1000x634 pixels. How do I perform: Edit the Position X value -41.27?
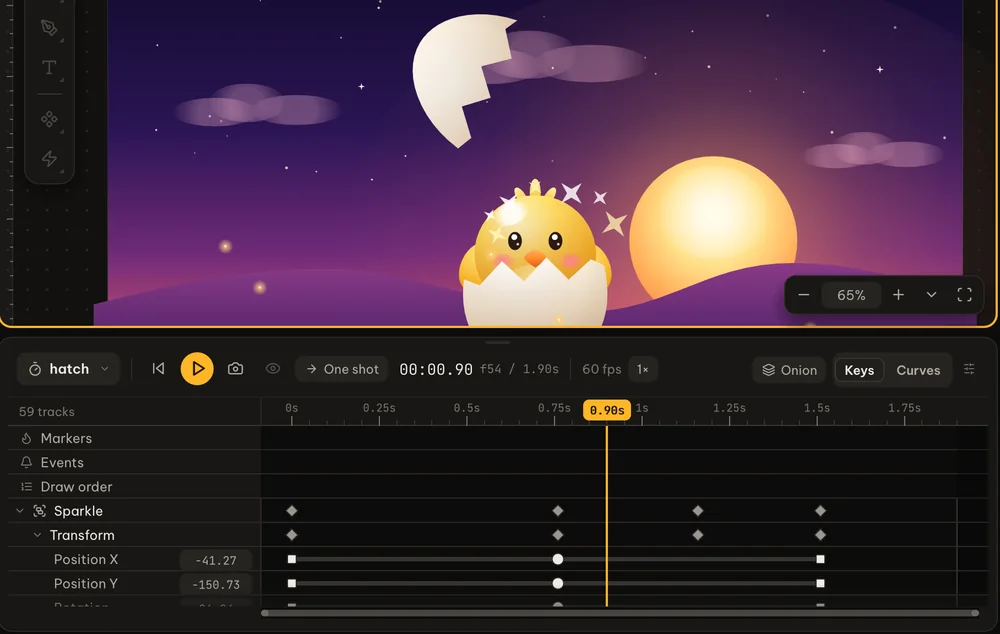pyautogui.click(x=216, y=560)
